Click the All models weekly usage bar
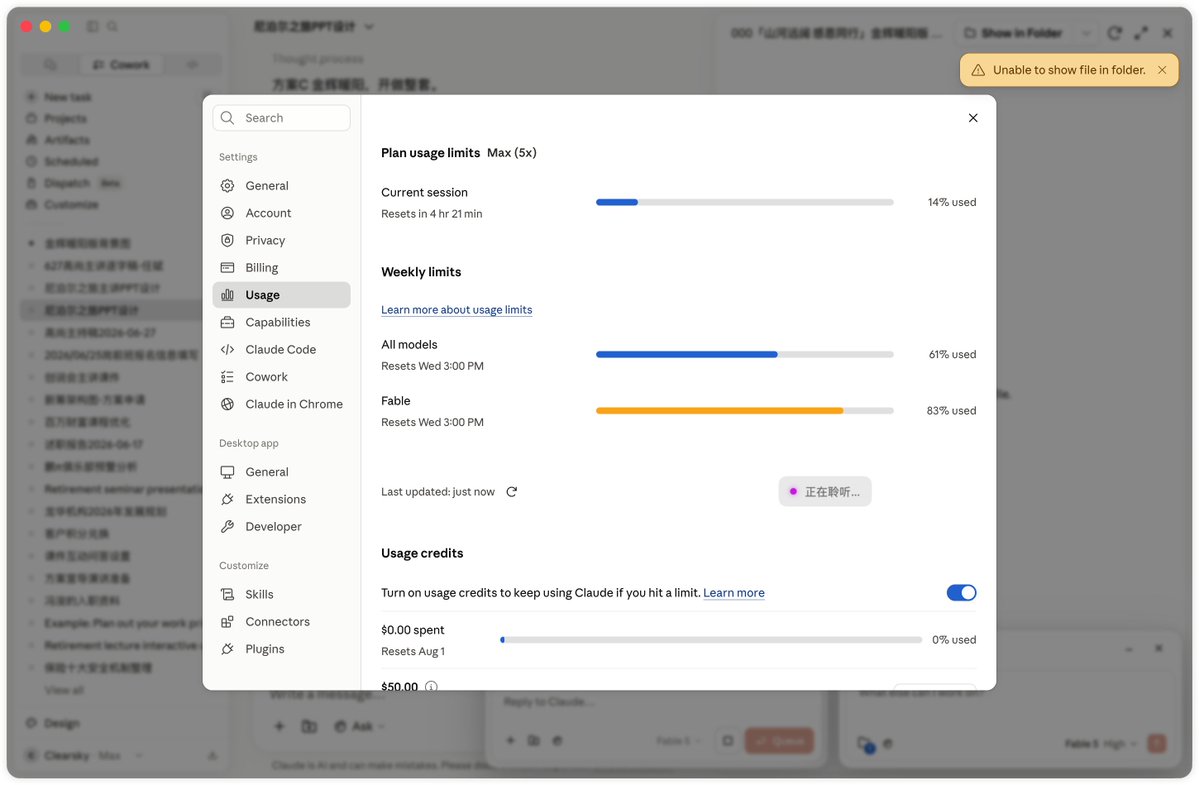Screen dimensions: 1199x785 pos(744,355)
